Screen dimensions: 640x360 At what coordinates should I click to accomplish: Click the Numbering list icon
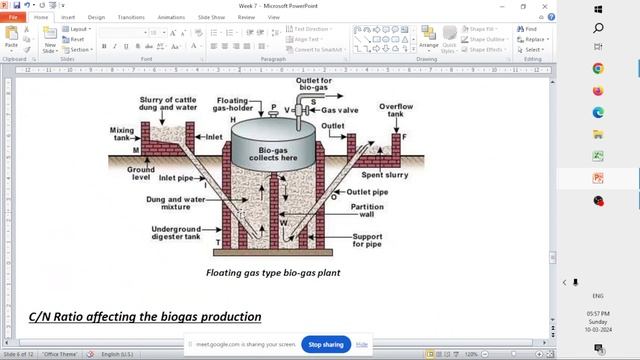pos(231,33)
